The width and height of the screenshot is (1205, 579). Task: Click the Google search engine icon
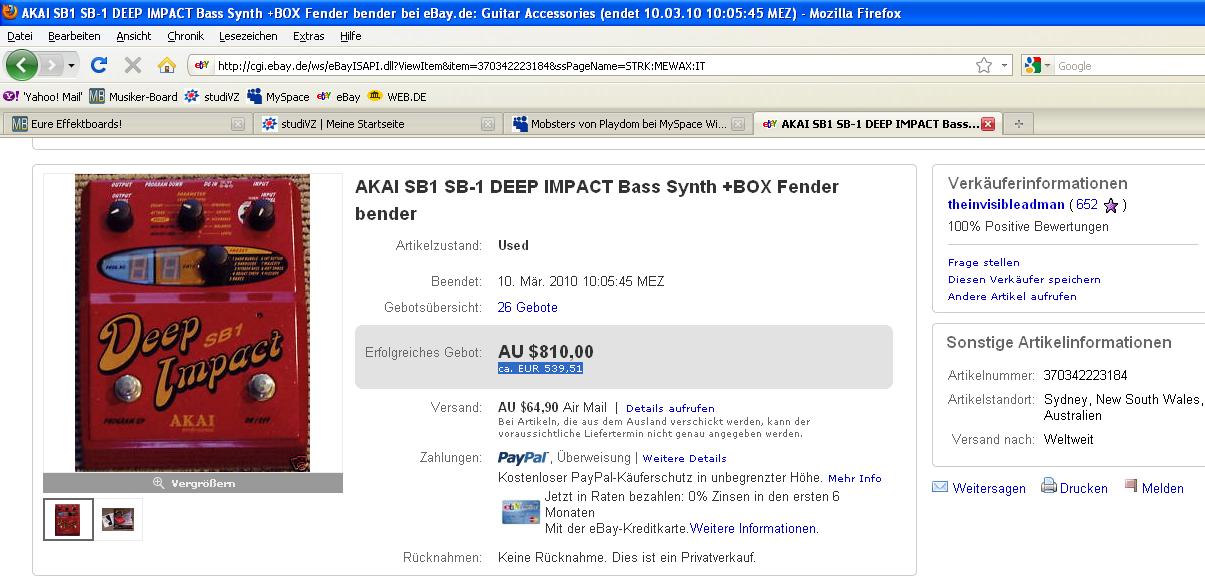pos(1032,66)
